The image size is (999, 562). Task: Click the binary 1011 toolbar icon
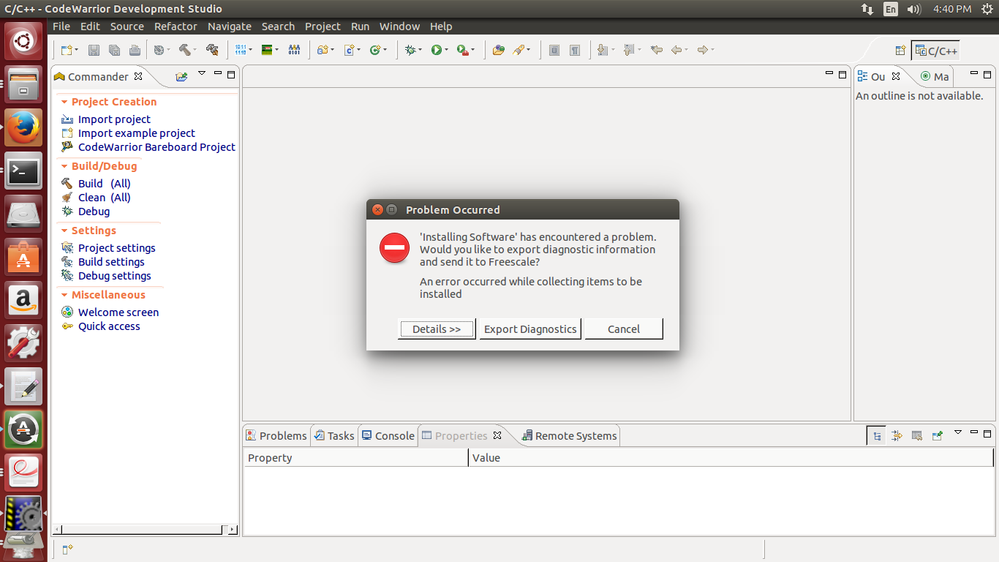pos(240,50)
